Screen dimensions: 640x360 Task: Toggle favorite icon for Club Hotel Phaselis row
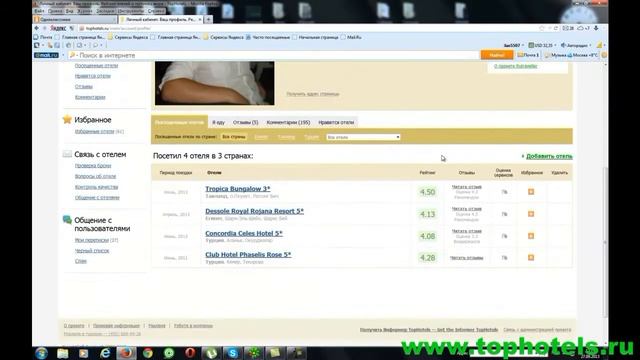(x=531, y=258)
